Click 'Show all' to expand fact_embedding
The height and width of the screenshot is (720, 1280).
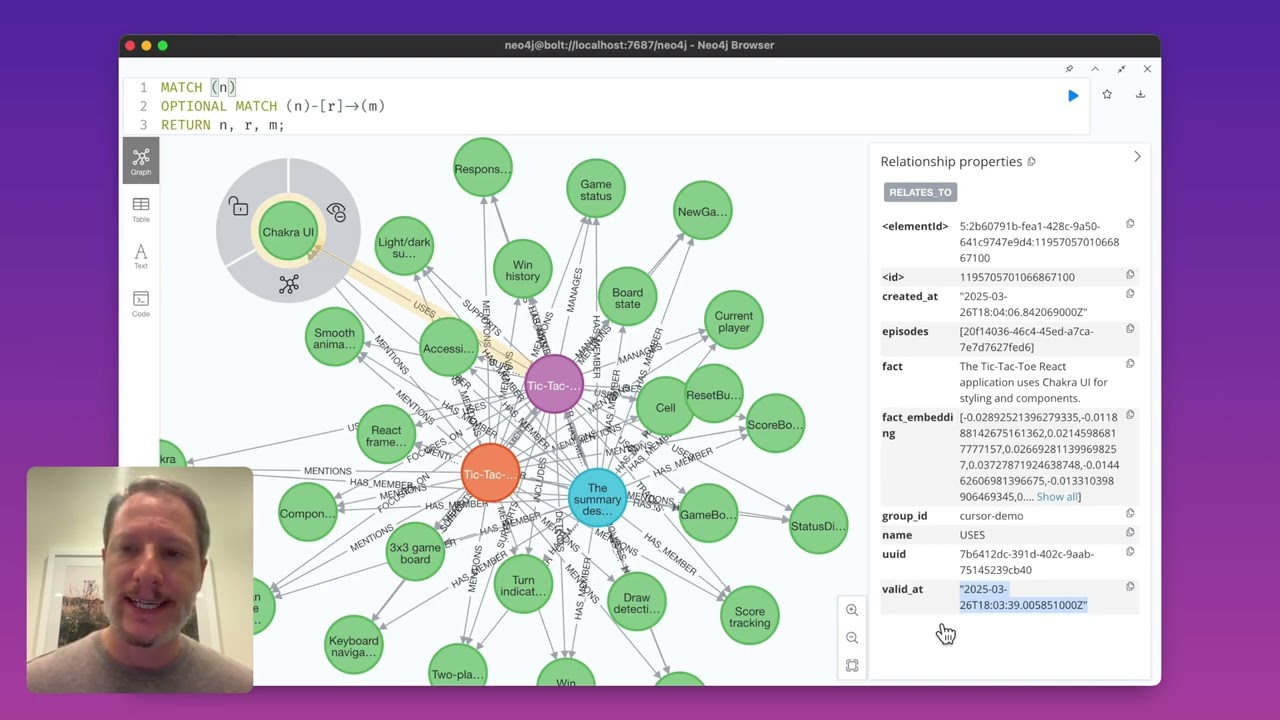1058,497
